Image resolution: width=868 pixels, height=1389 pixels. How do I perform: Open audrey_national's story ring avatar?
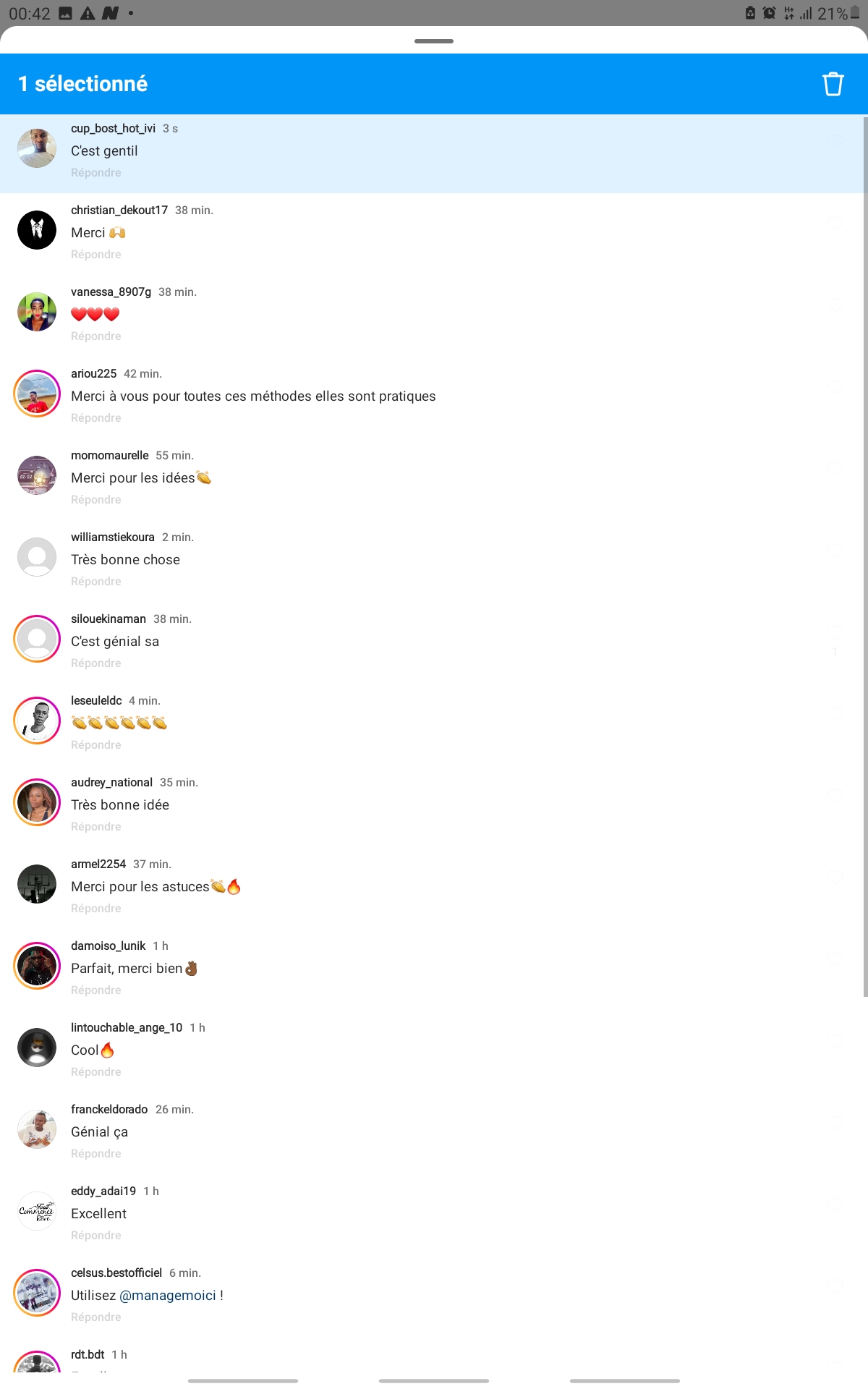(37, 802)
